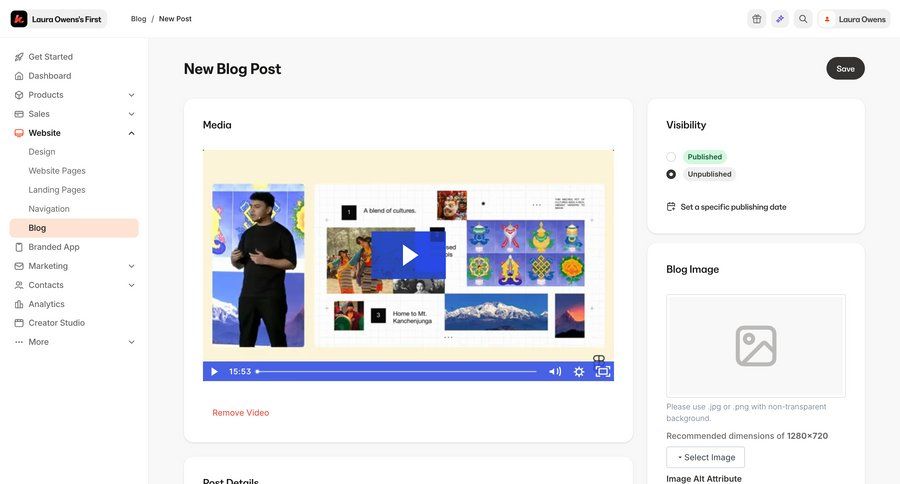Click the New Post breadcrumb text
This screenshot has width=900, height=484.
pos(175,19)
